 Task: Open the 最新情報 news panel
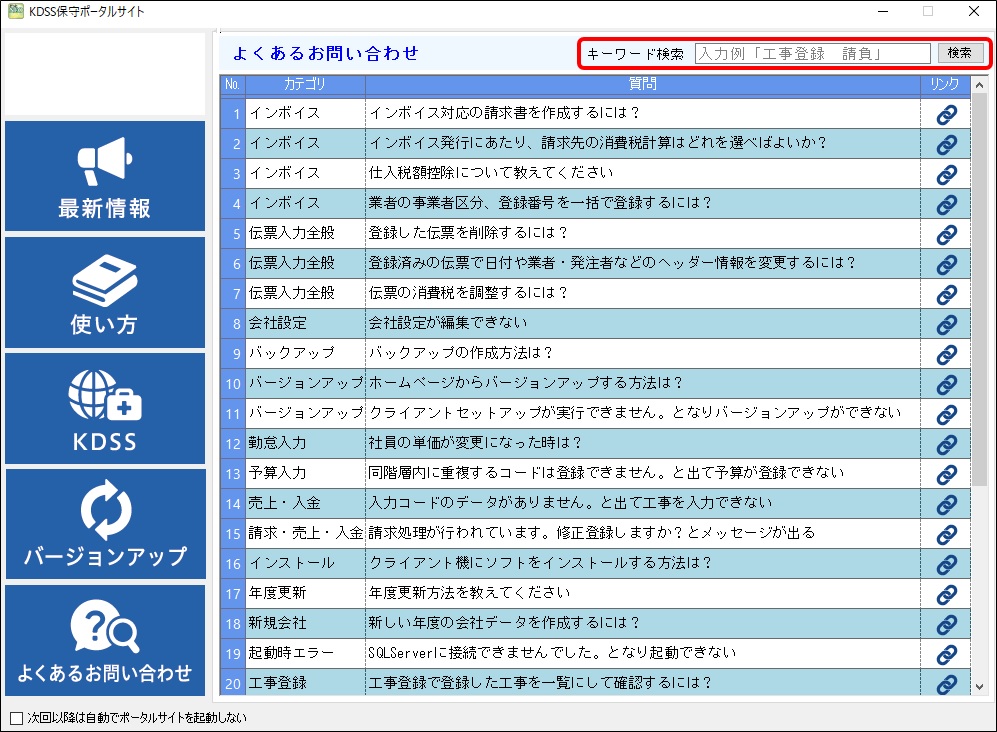click(x=105, y=176)
